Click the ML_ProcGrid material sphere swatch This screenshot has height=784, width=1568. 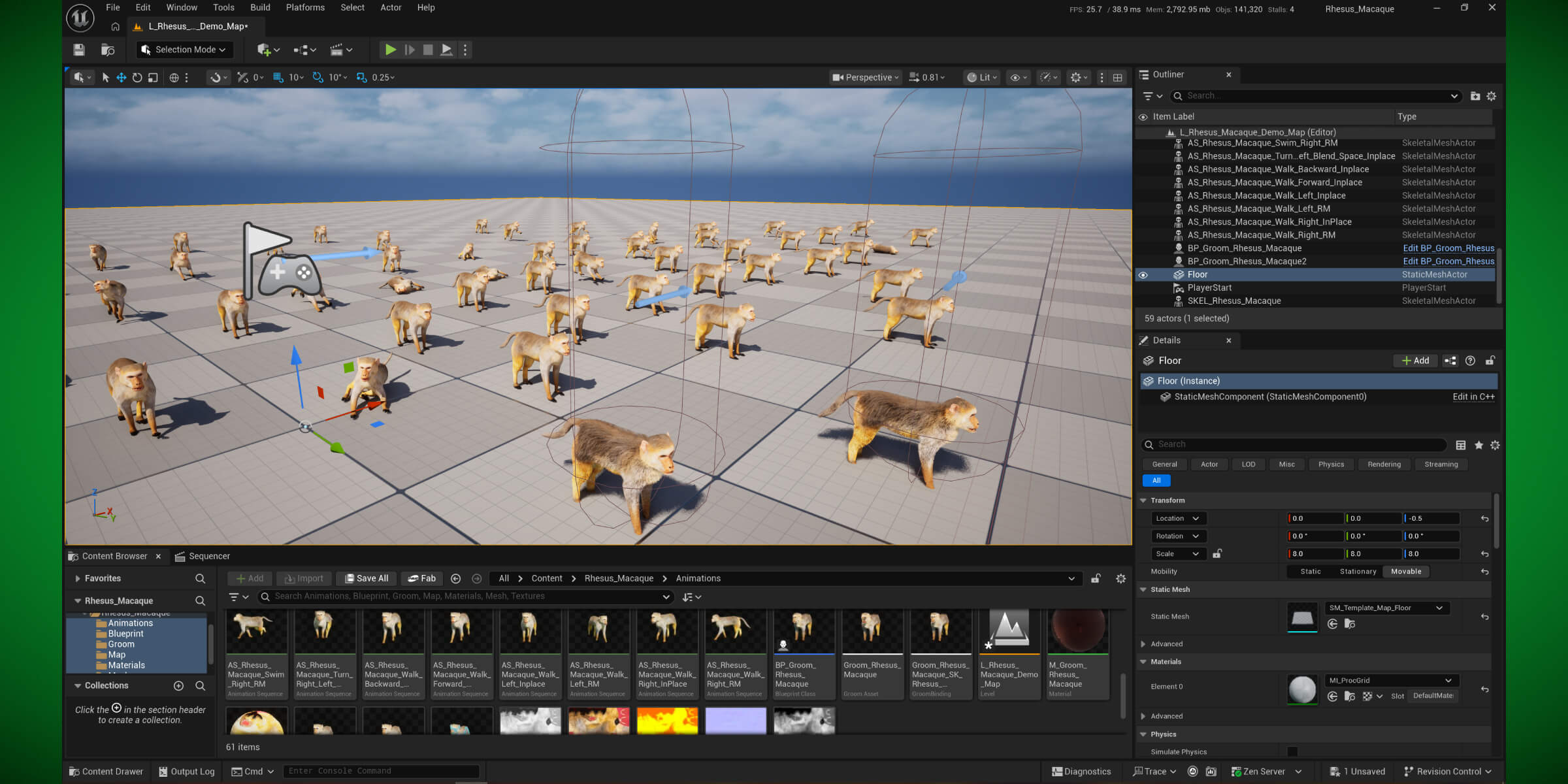(1302, 689)
